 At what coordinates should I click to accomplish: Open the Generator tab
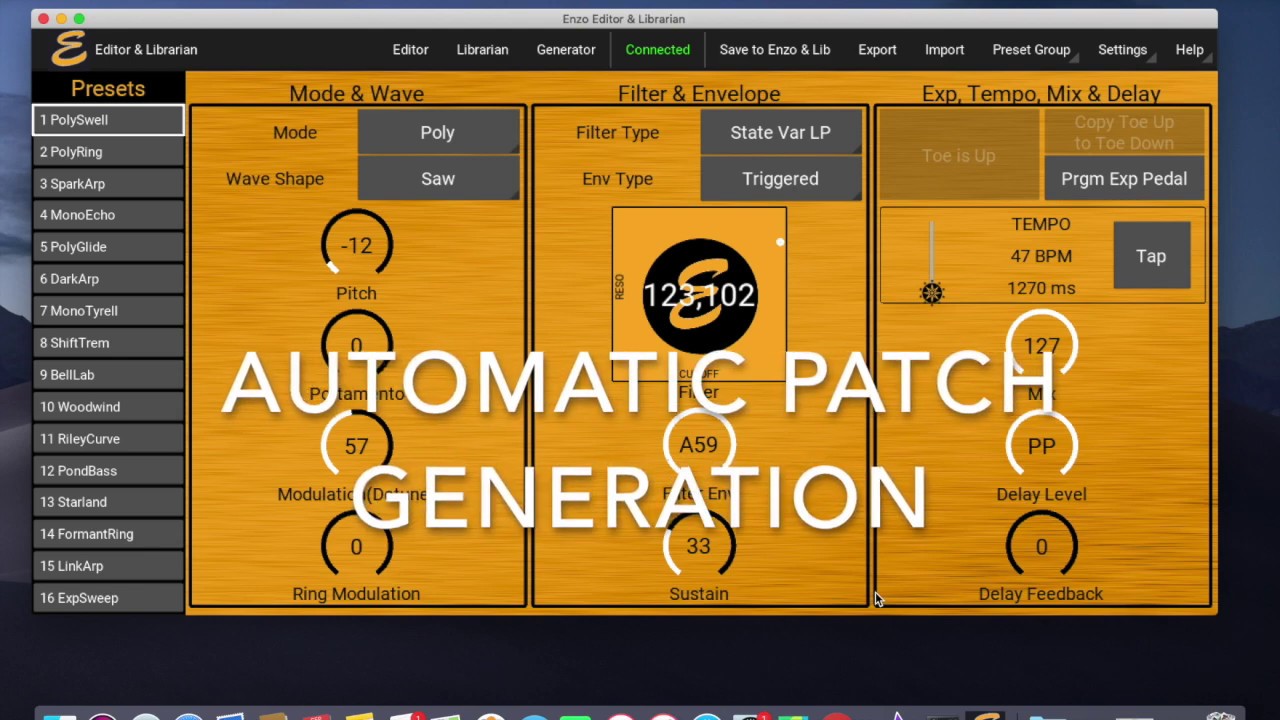[566, 49]
